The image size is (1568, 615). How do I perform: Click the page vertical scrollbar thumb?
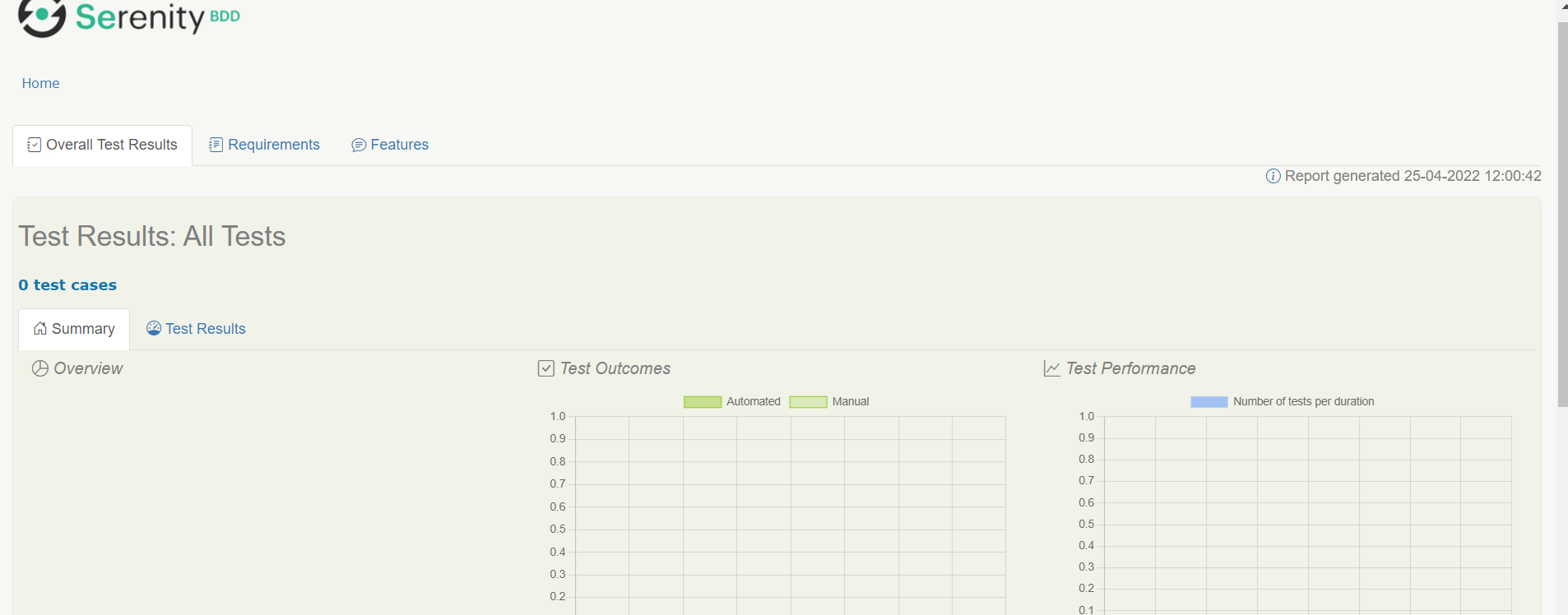1562,214
